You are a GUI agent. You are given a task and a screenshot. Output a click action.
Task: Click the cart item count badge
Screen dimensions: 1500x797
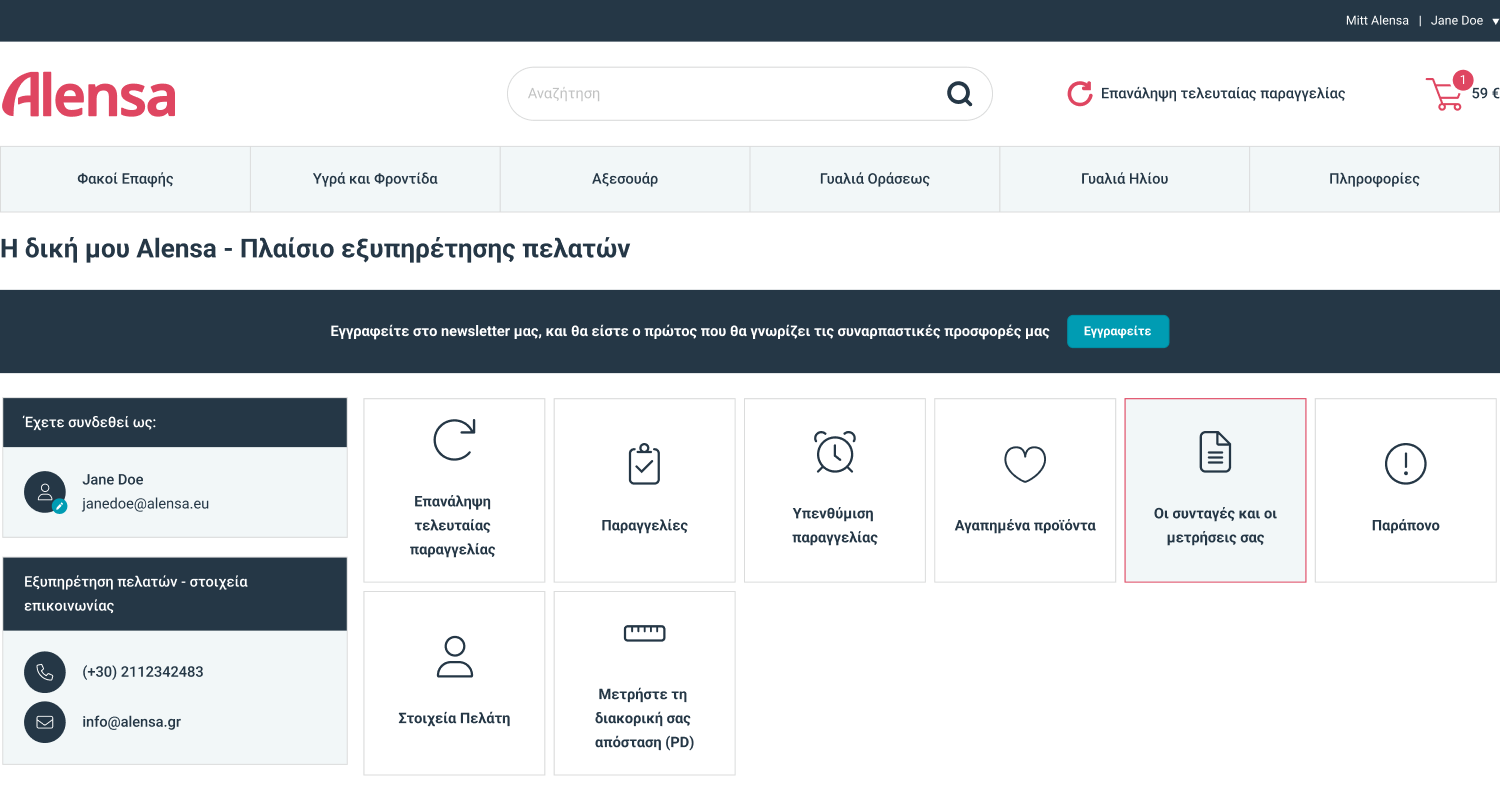tap(1462, 80)
